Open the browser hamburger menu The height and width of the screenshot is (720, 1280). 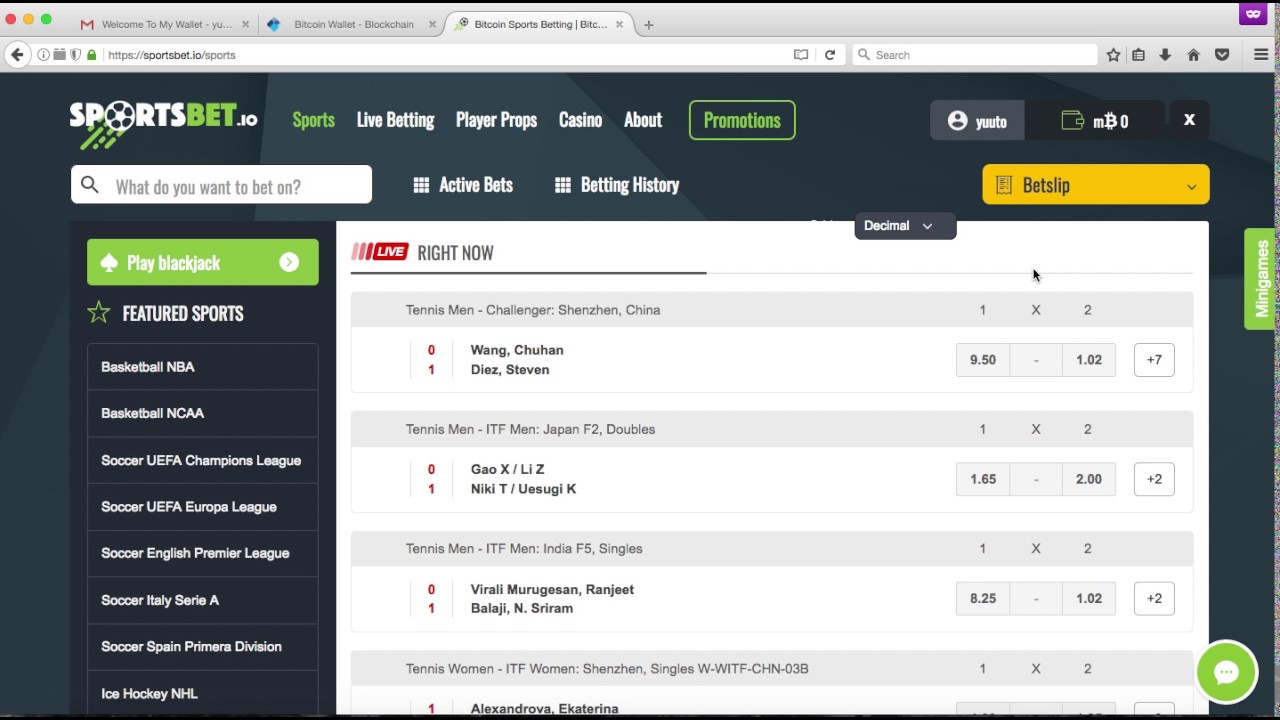point(1261,55)
